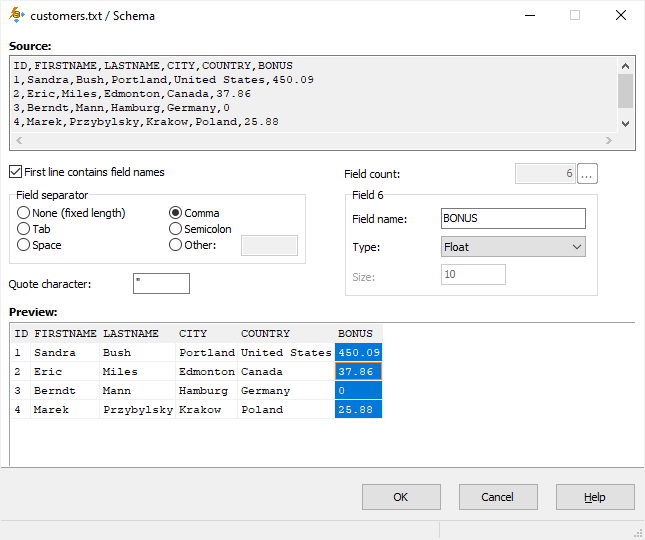Image resolution: width=645 pixels, height=540 pixels.
Task: Click the Quote character input field
Action: [161, 283]
